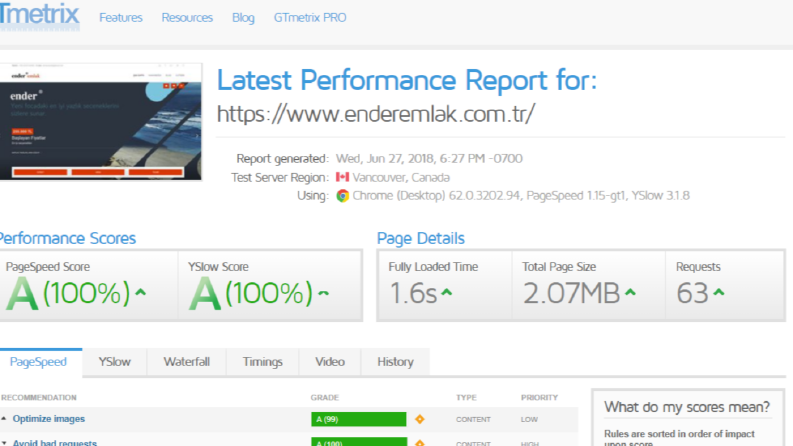
Task: Select the Timings tab
Action: (262, 362)
